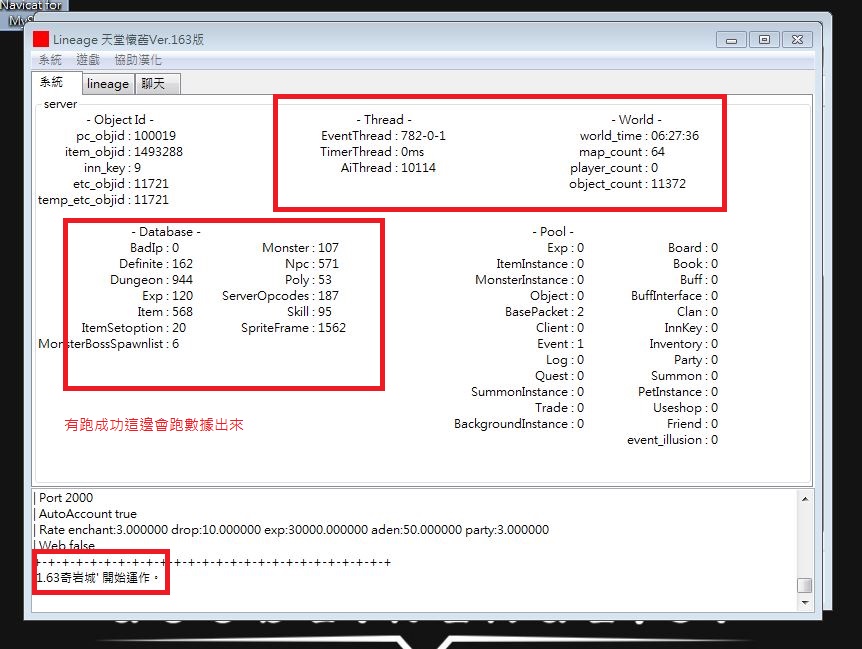
Task: Switch to the 系統 tab
Action: point(57,82)
